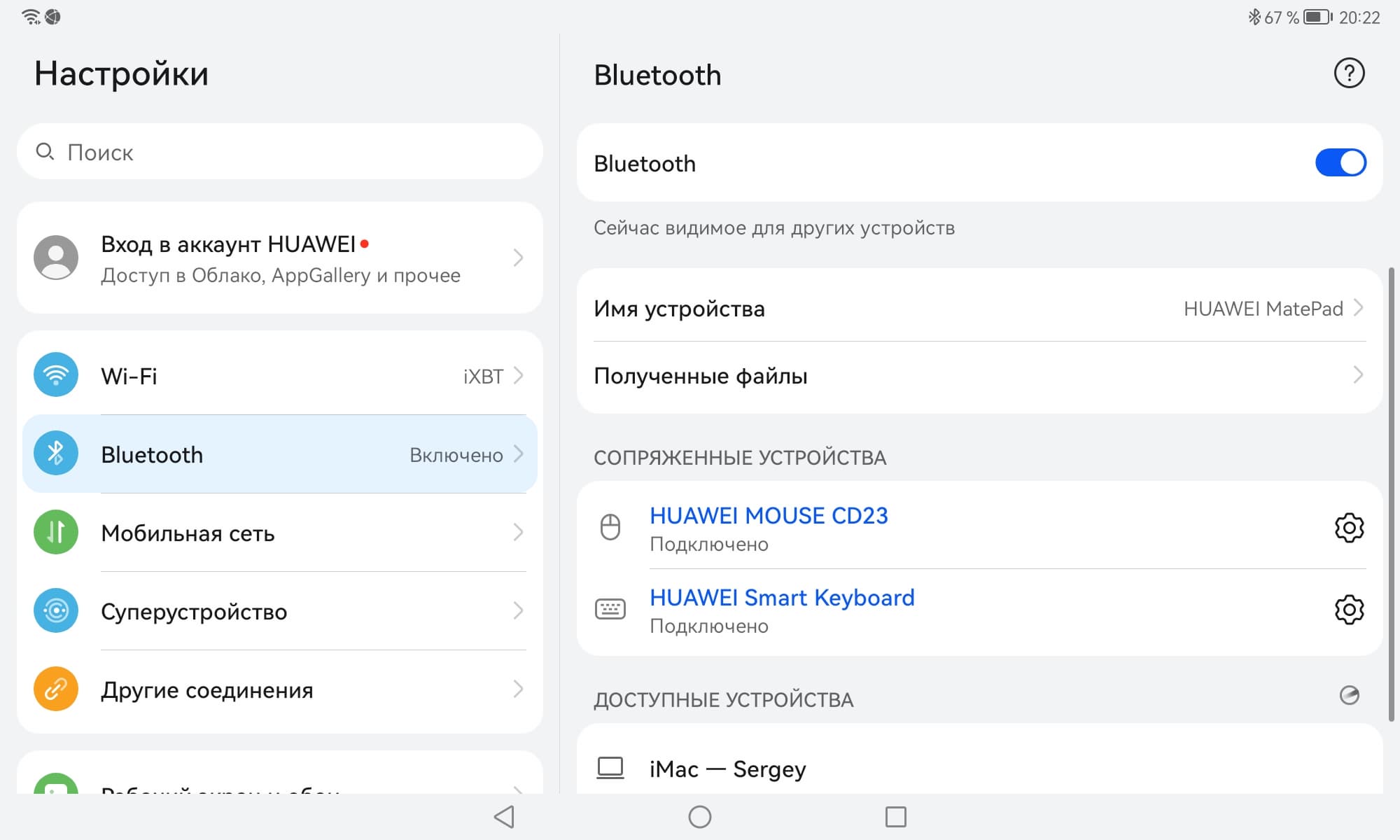
Task: Open Полученные файлы row chevron
Action: click(1358, 375)
